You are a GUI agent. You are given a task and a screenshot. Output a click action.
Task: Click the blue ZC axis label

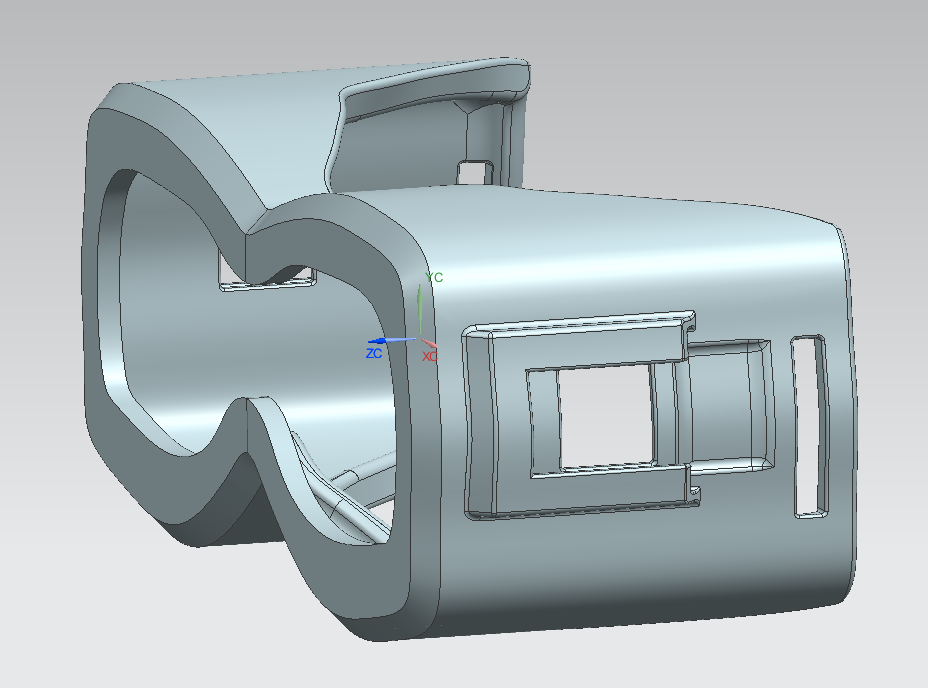[x=374, y=353]
